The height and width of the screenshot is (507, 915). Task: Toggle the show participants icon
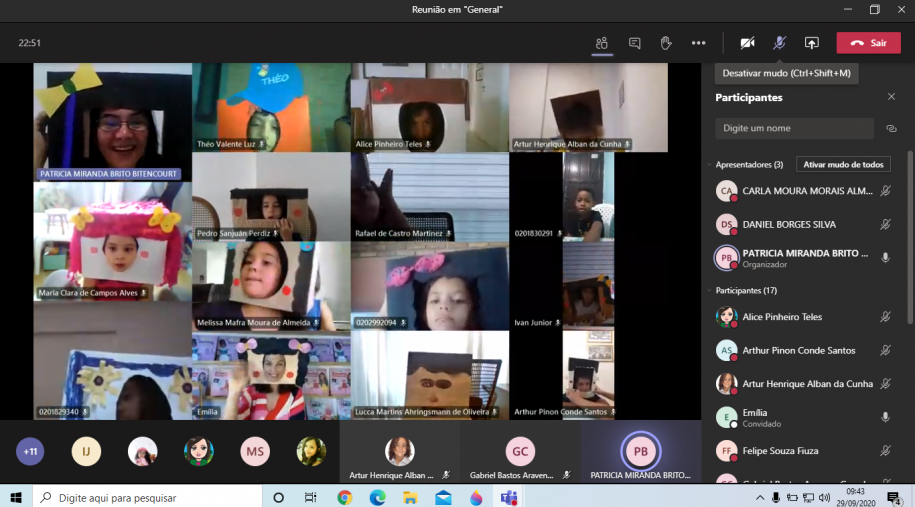[x=602, y=43]
